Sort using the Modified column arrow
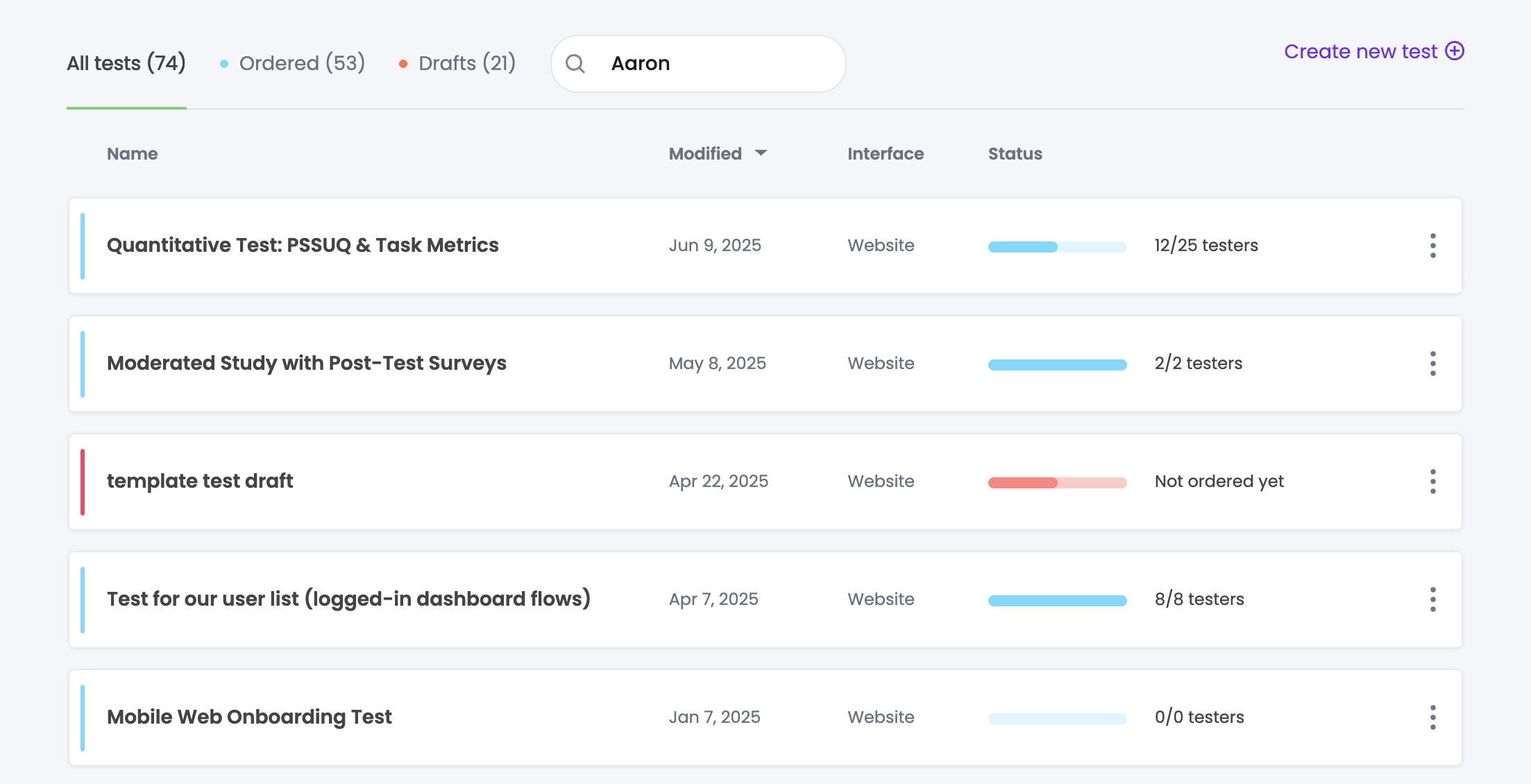The width and height of the screenshot is (1531, 784). (x=761, y=153)
